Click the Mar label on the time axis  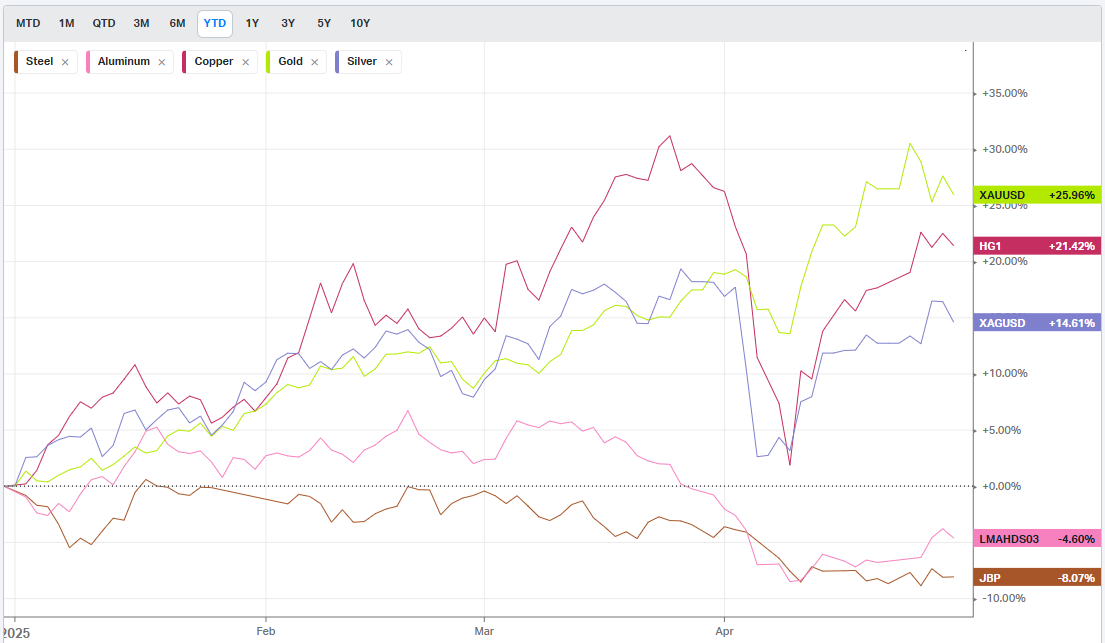pyautogui.click(x=484, y=631)
